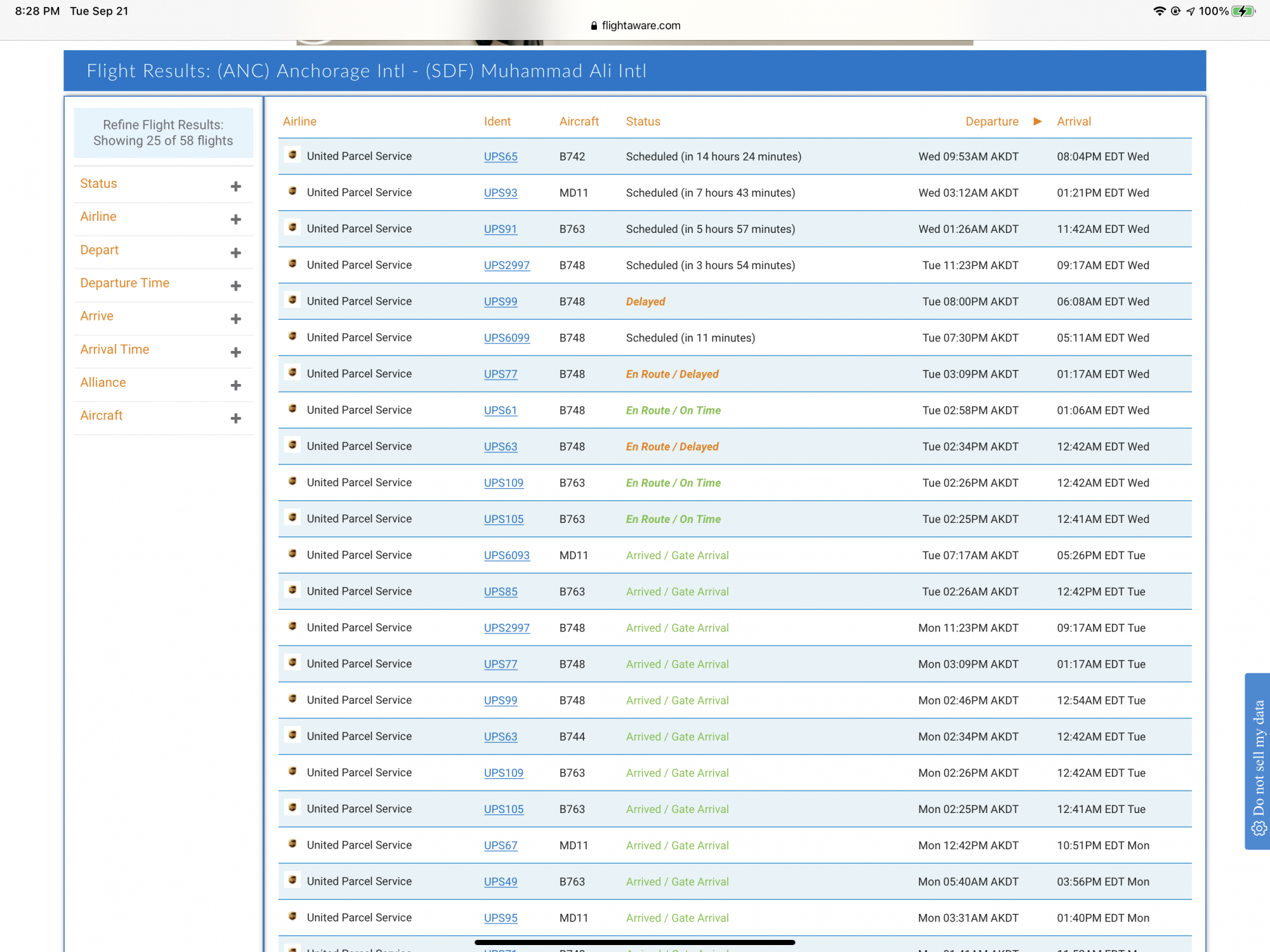Click the Wi-Fi icon in status bar
The image size is (1270, 952).
pyautogui.click(x=1159, y=11)
